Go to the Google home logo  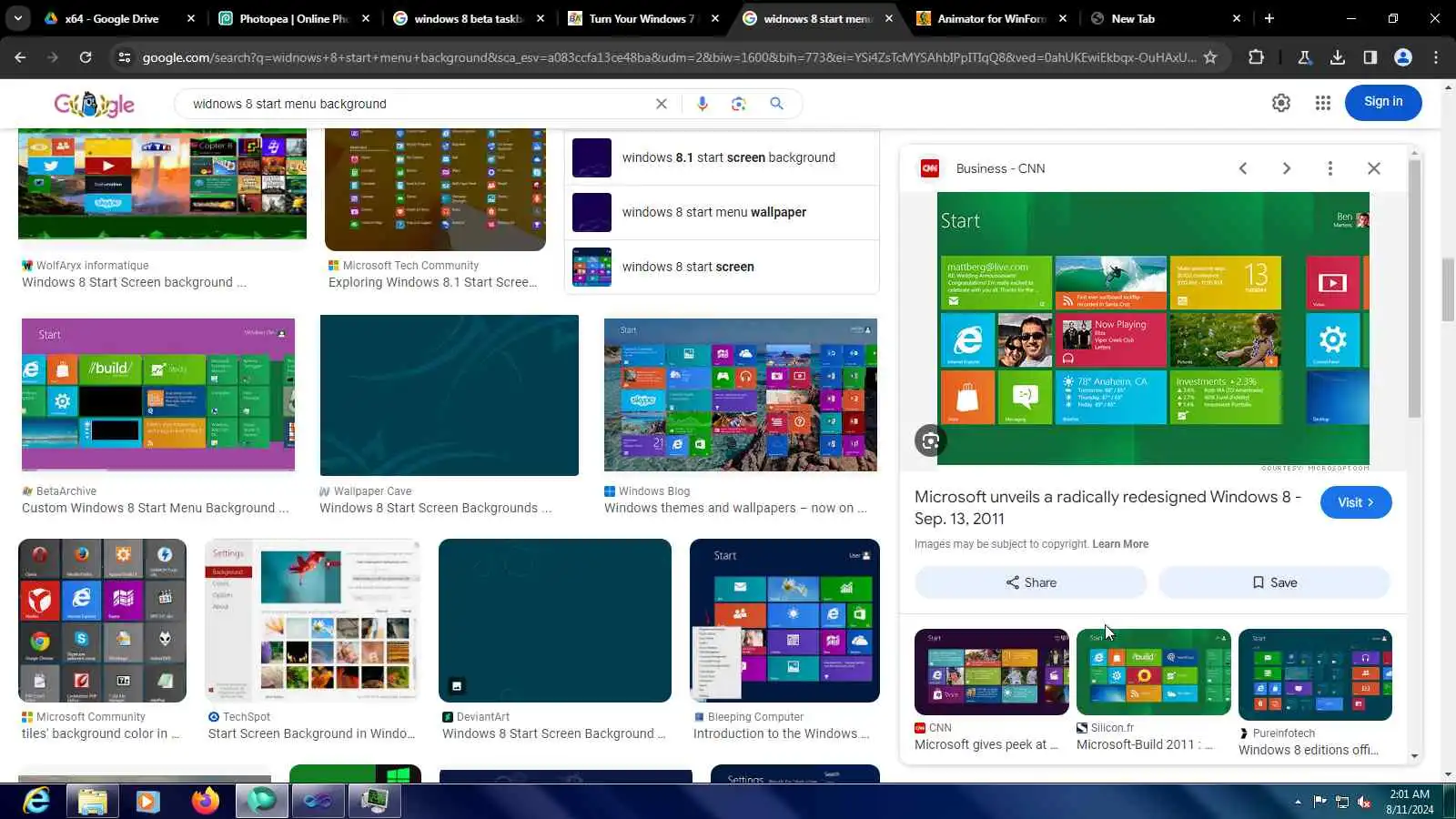(x=95, y=104)
